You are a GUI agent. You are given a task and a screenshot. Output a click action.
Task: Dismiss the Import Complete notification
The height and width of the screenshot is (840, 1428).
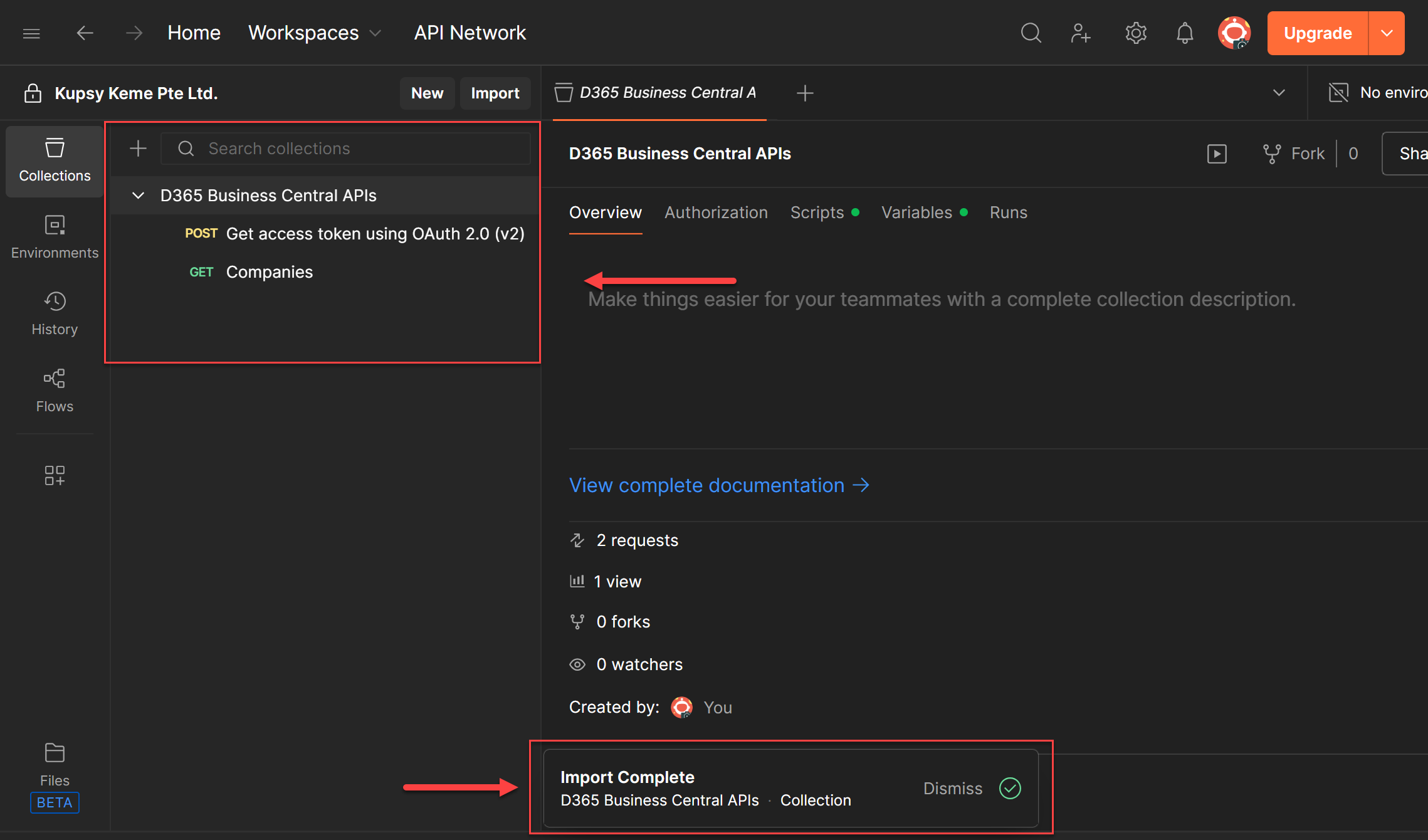952,788
